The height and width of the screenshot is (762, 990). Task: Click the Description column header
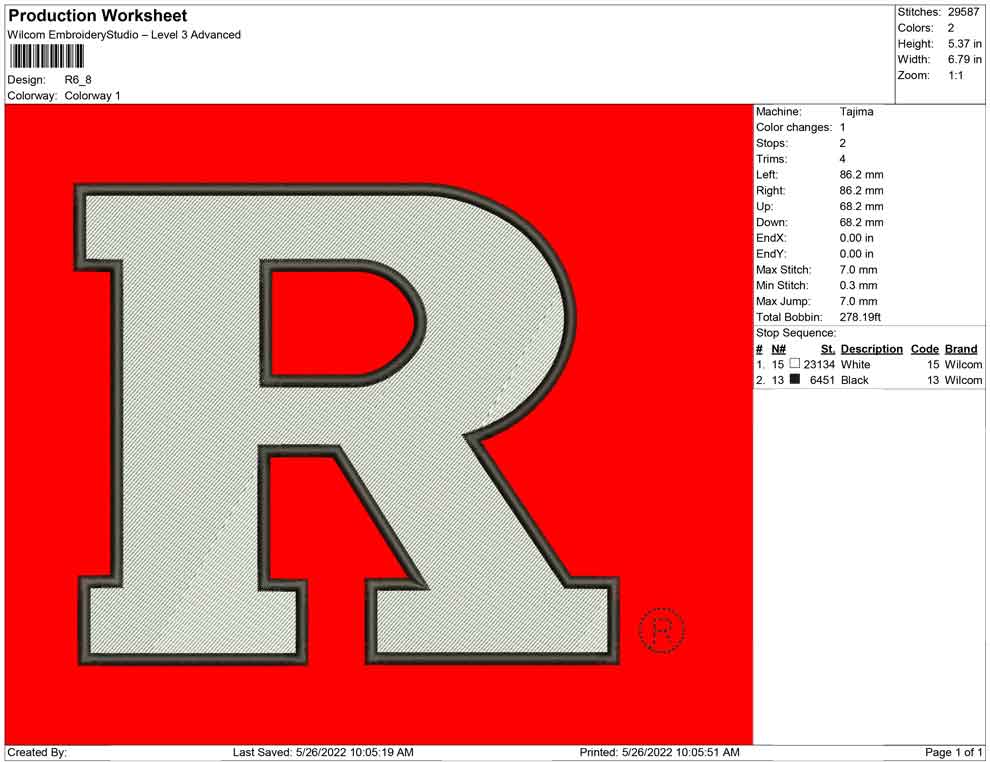pyautogui.click(x=871, y=349)
